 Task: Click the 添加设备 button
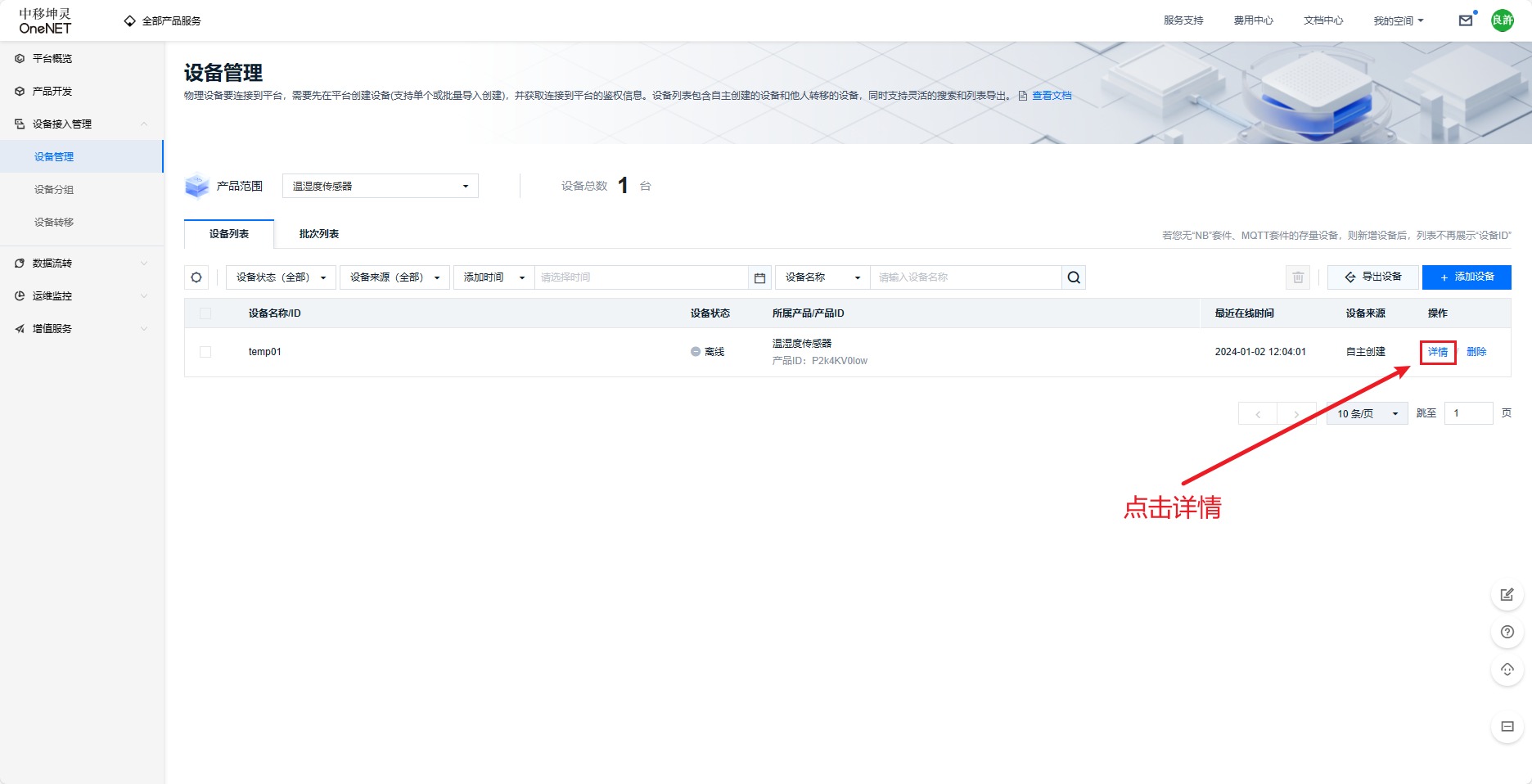(1467, 277)
